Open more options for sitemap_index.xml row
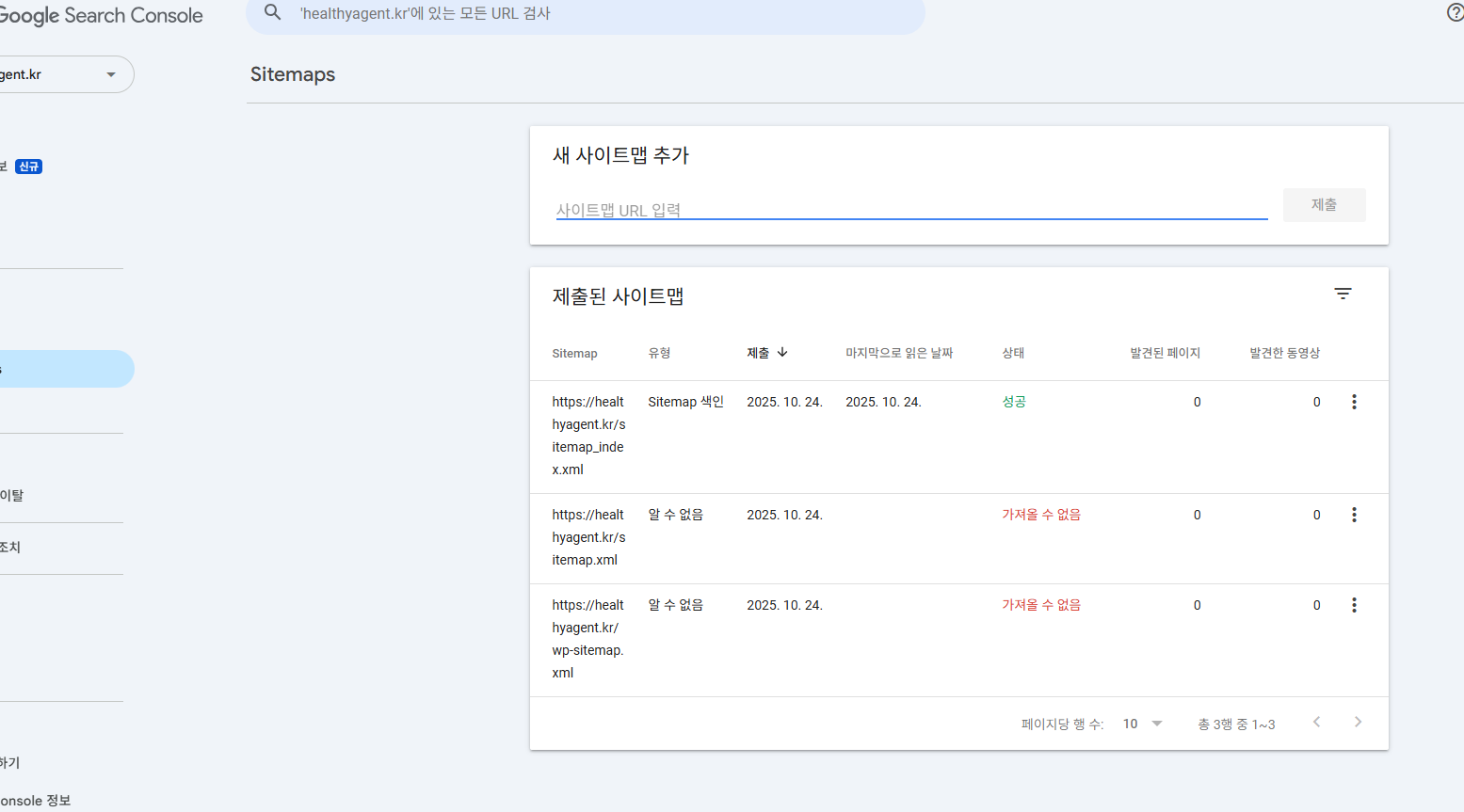1464x812 pixels. point(1354,402)
